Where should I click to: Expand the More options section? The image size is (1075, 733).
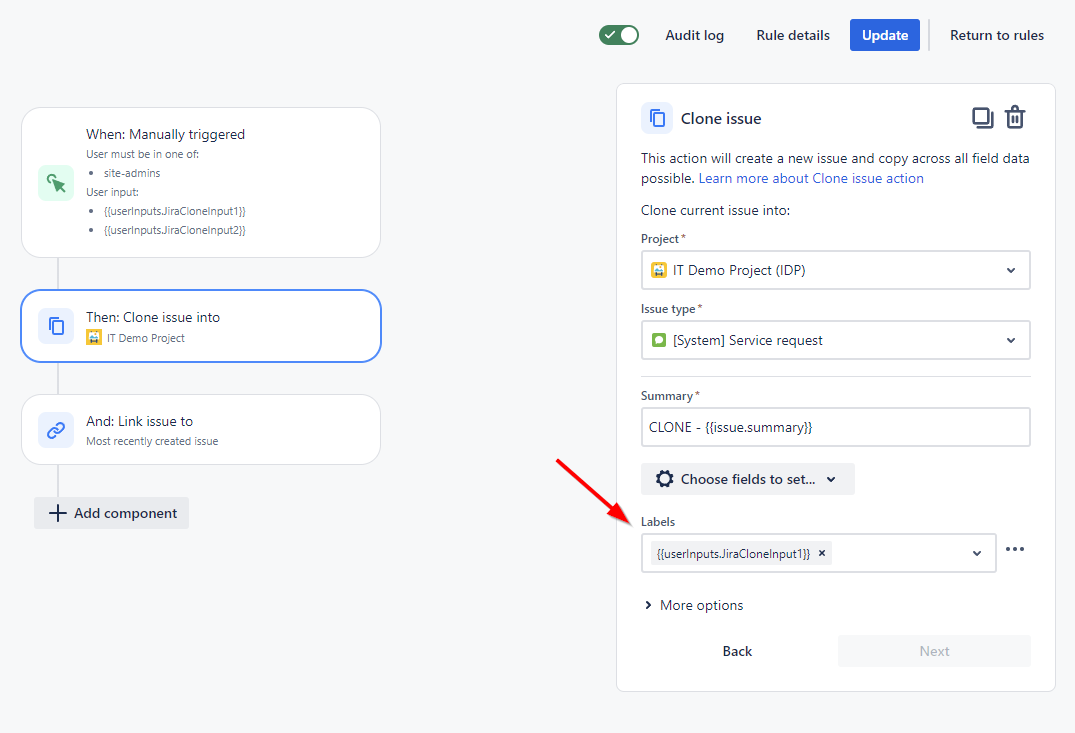pyautogui.click(x=693, y=605)
